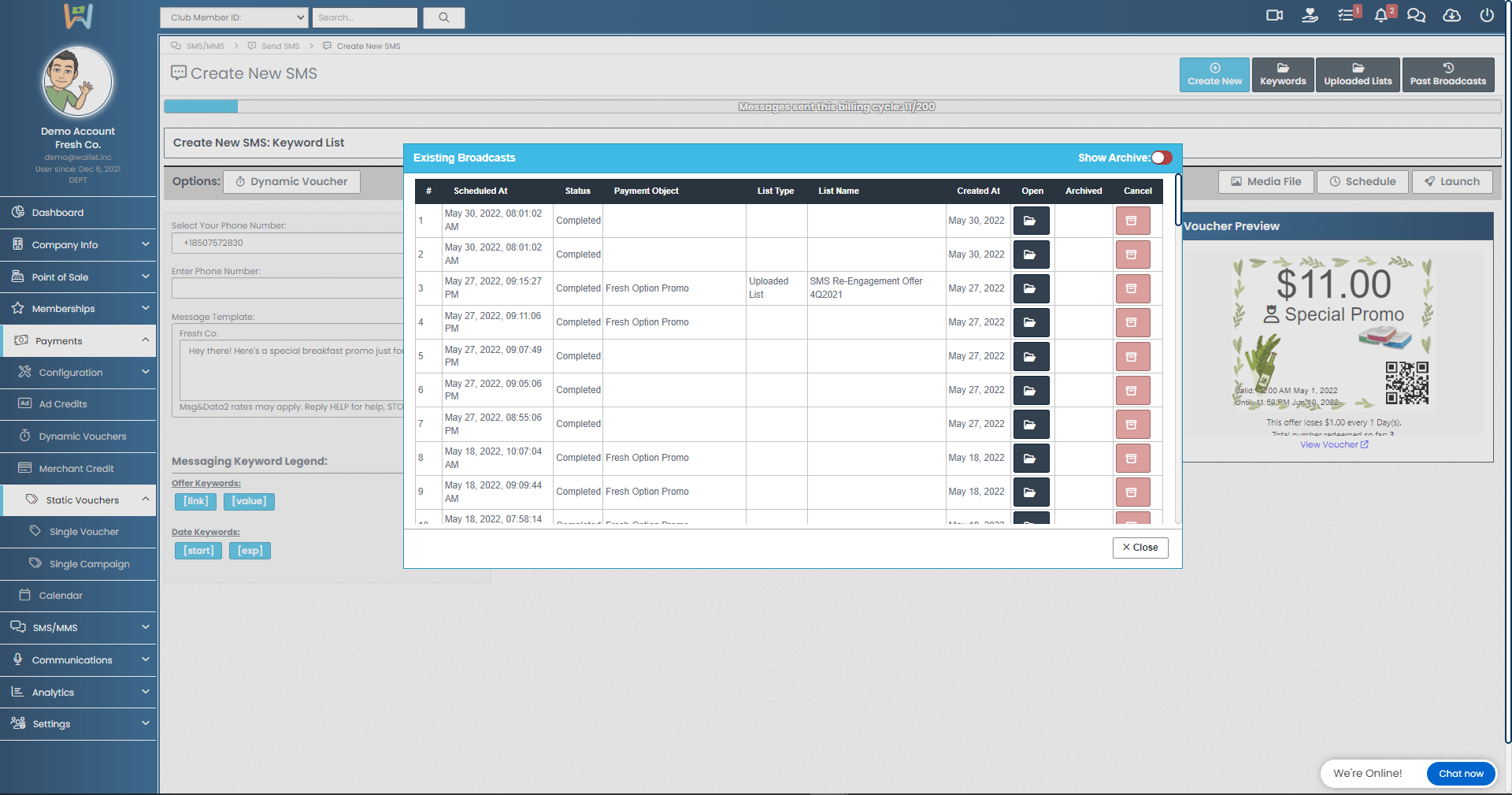The height and width of the screenshot is (795, 1512).
Task: Open broadcast row 1 folder icon
Action: pyautogui.click(x=1030, y=221)
